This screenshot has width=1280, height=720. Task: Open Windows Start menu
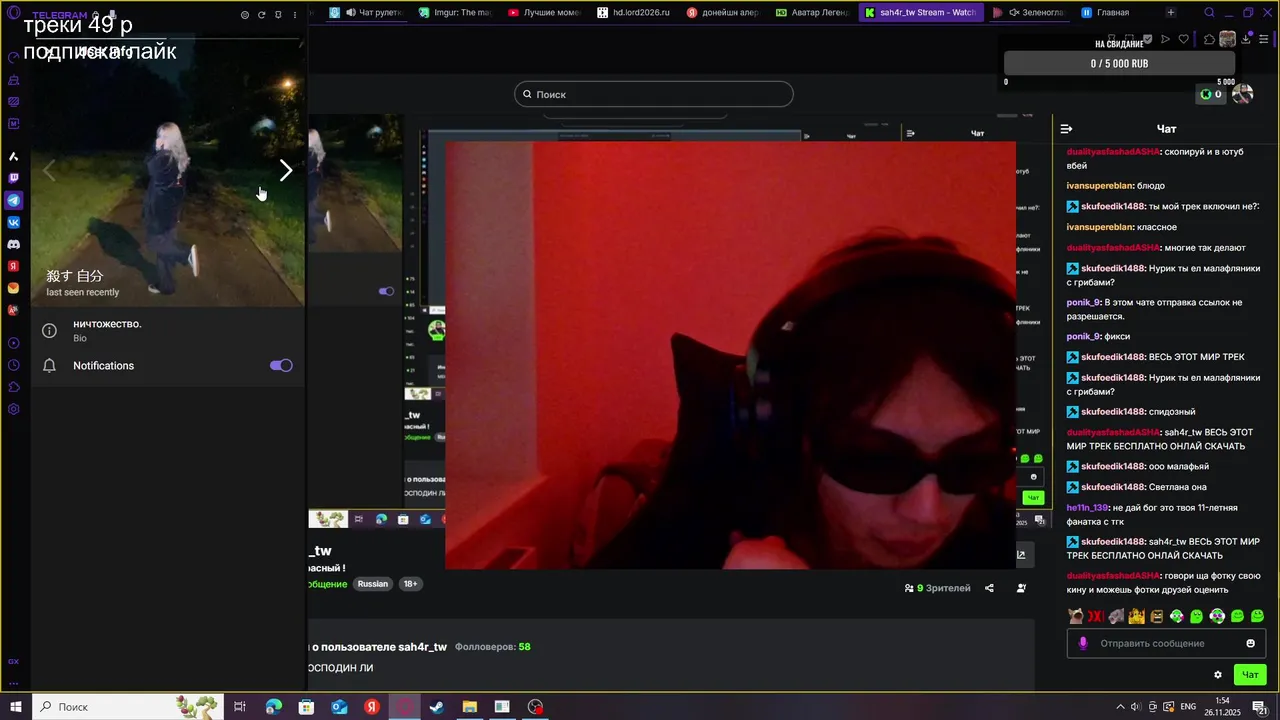point(16,707)
